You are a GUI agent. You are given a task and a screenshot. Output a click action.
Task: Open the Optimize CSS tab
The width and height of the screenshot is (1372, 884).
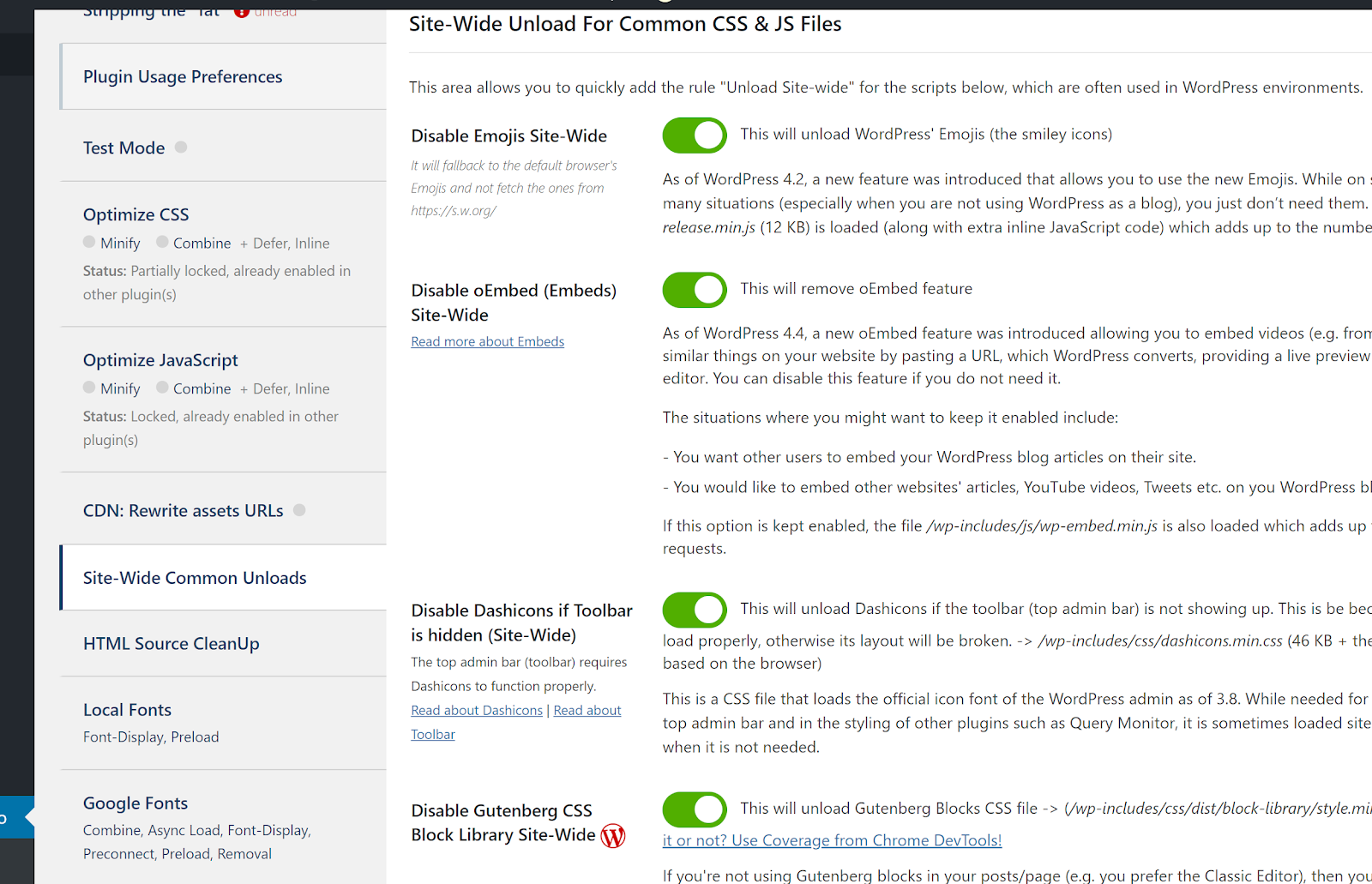pyautogui.click(x=224, y=254)
